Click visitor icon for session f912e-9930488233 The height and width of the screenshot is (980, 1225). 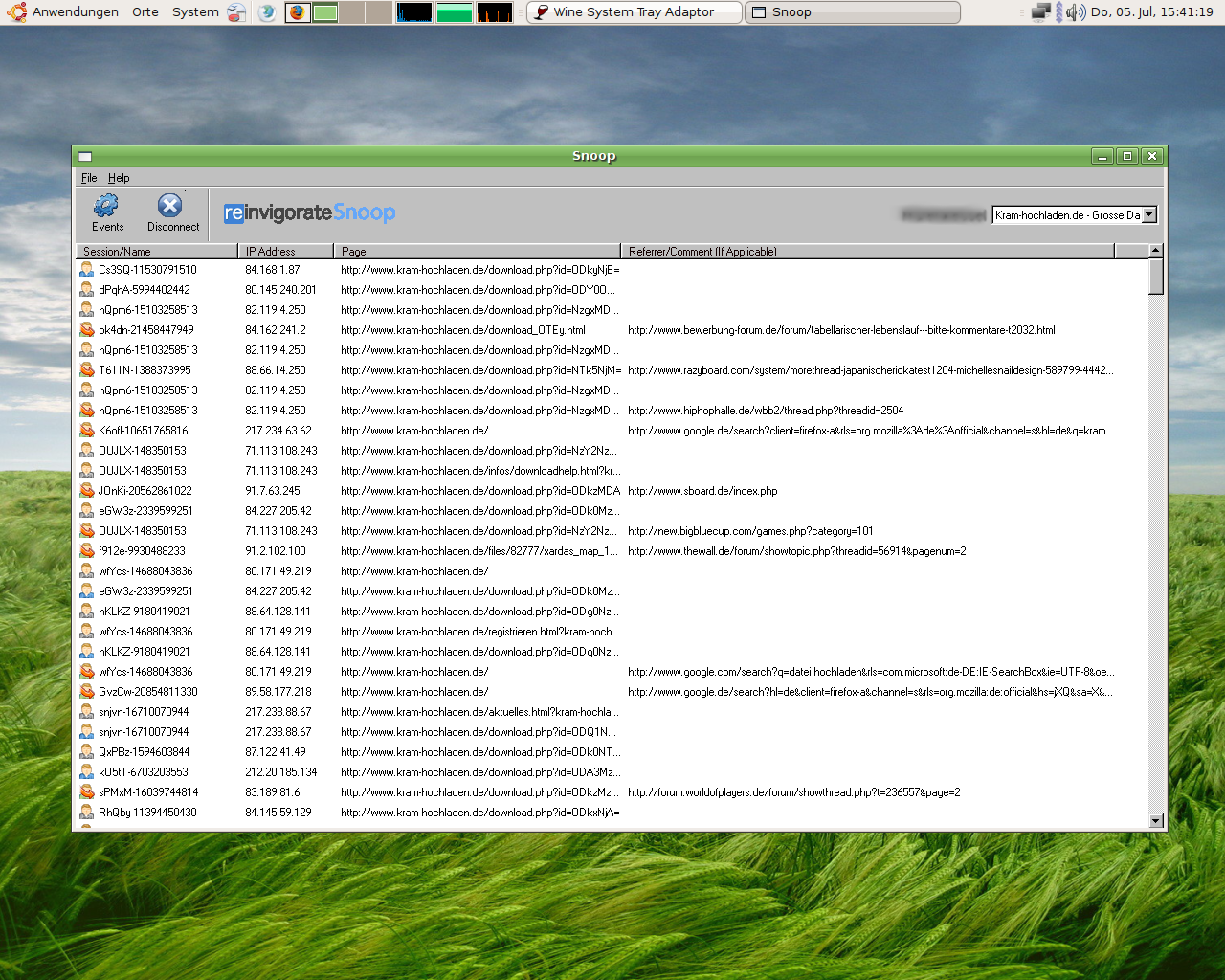(86, 551)
